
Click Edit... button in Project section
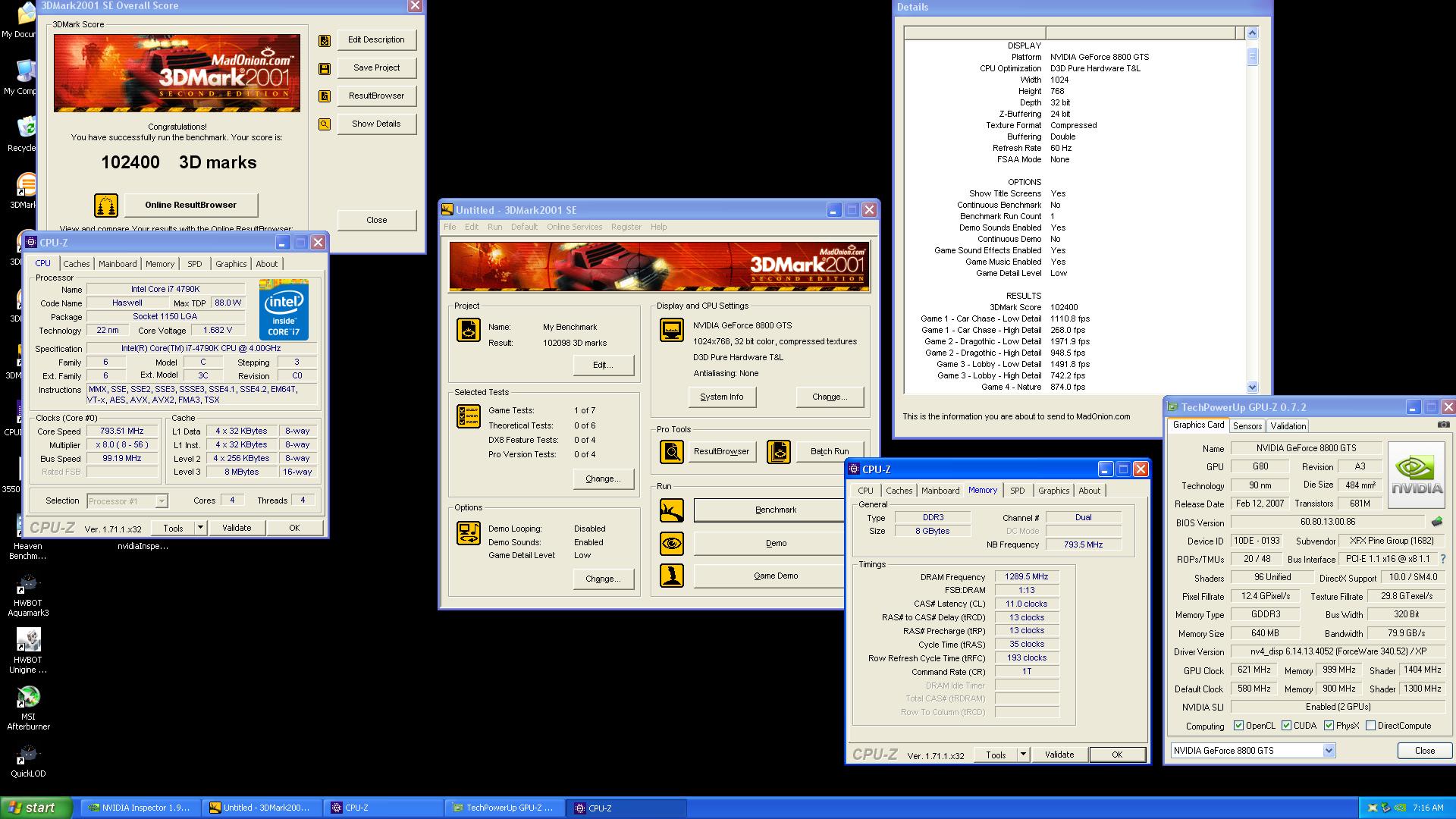[x=603, y=365]
